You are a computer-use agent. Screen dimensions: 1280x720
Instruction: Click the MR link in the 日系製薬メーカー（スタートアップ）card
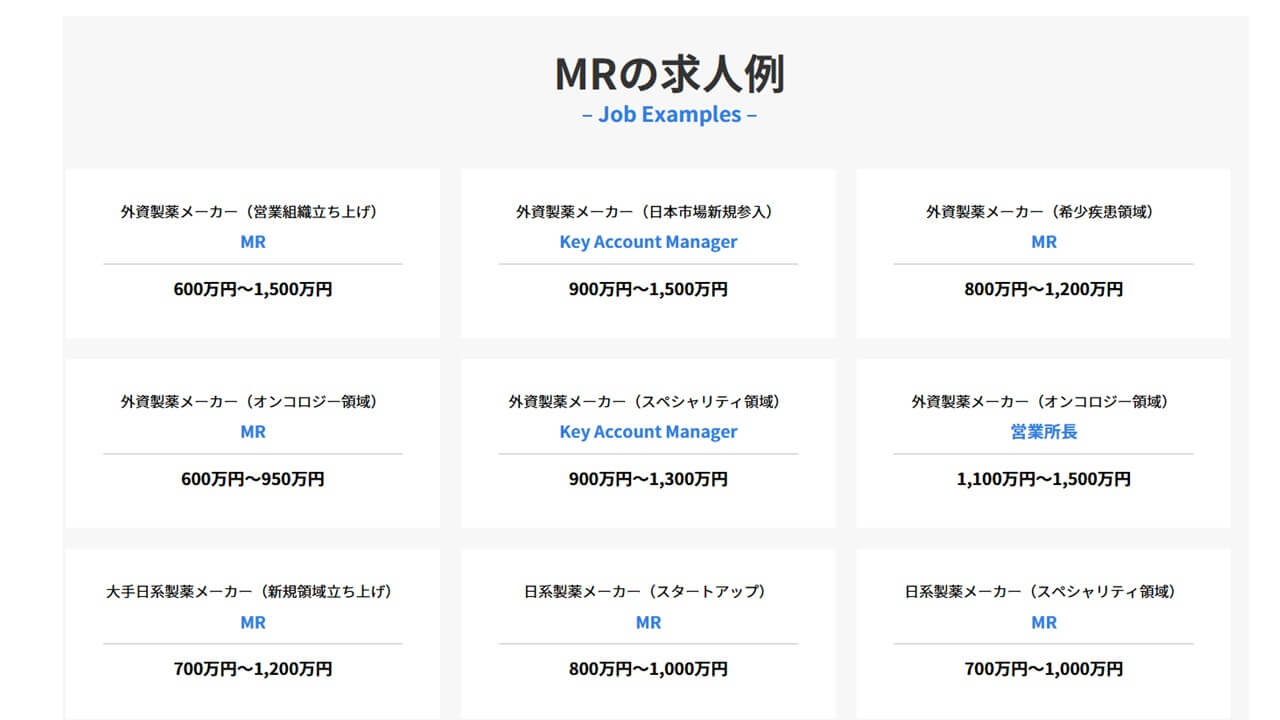coord(647,622)
